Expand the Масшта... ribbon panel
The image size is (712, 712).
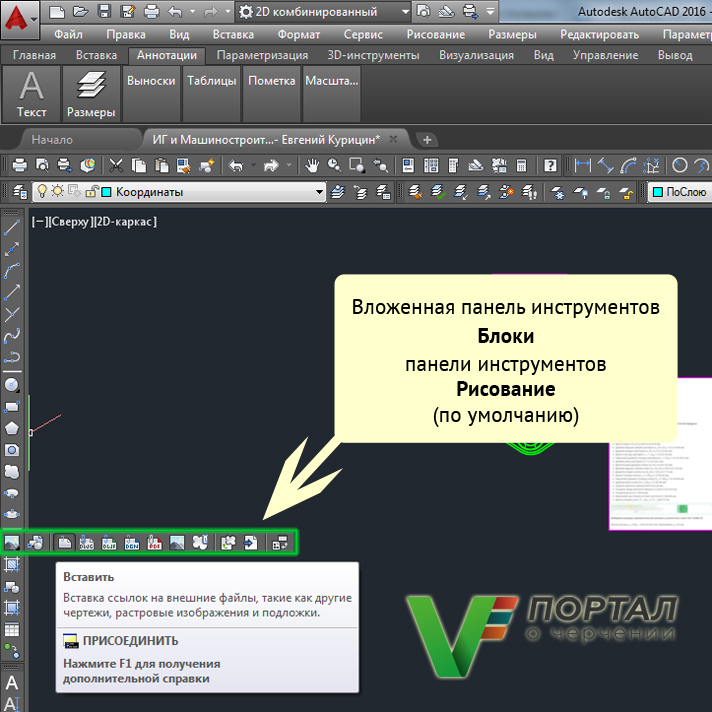pos(331,94)
